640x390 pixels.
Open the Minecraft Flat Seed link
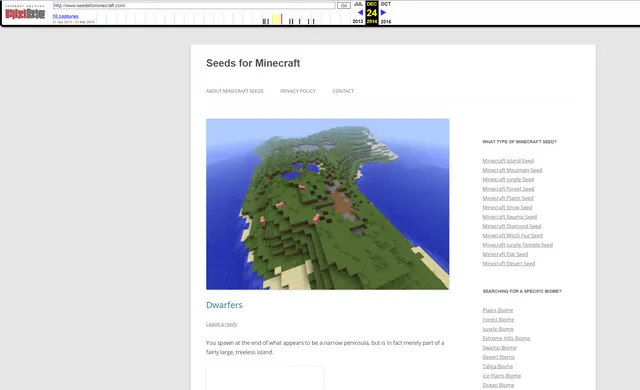(x=505, y=254)
